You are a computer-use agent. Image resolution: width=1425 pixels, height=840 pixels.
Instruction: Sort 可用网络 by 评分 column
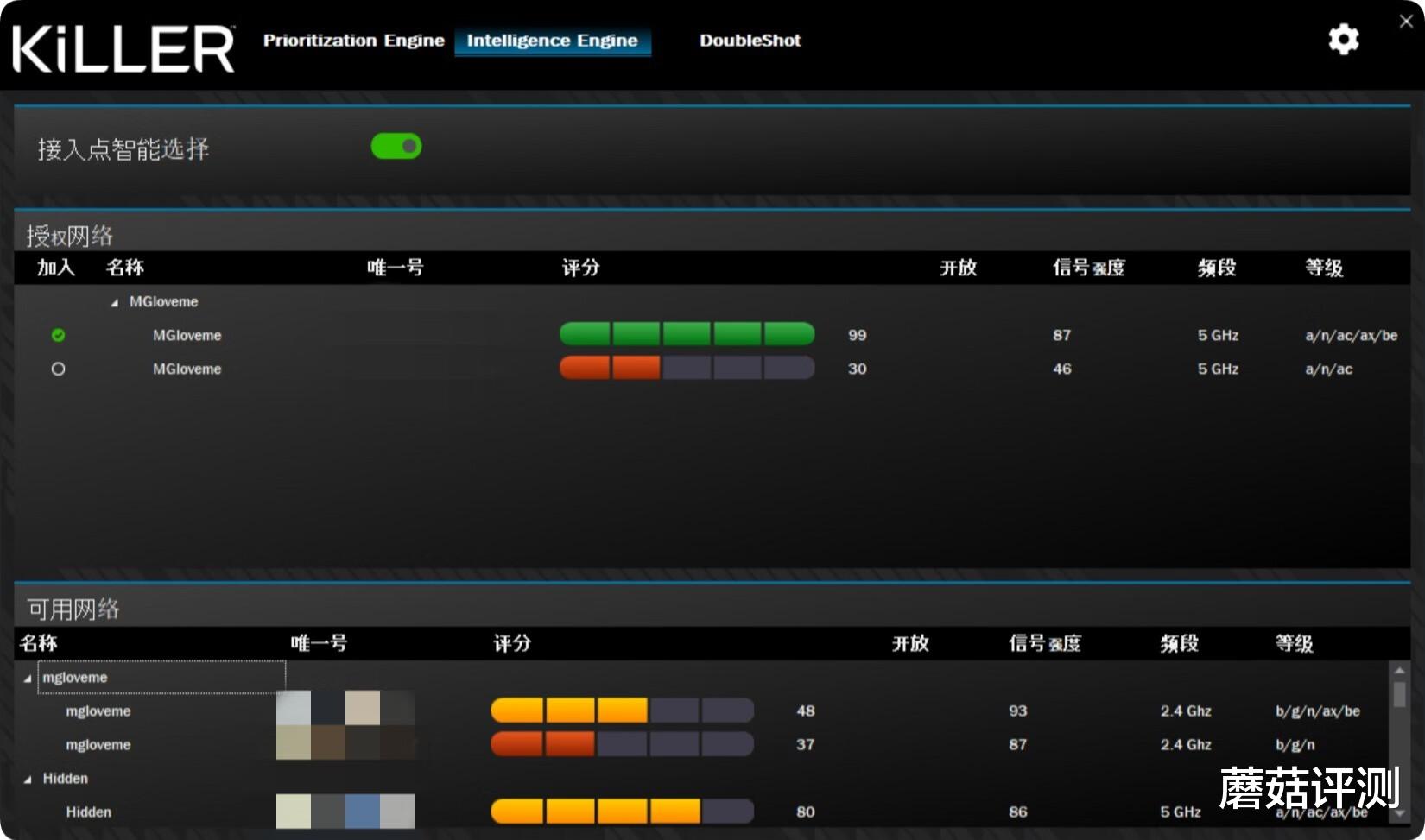pos(512,643)
